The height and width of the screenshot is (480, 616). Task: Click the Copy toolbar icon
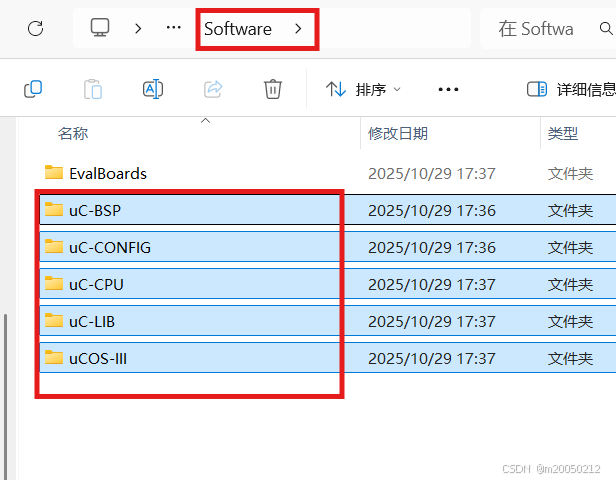[x=33, y=89]
